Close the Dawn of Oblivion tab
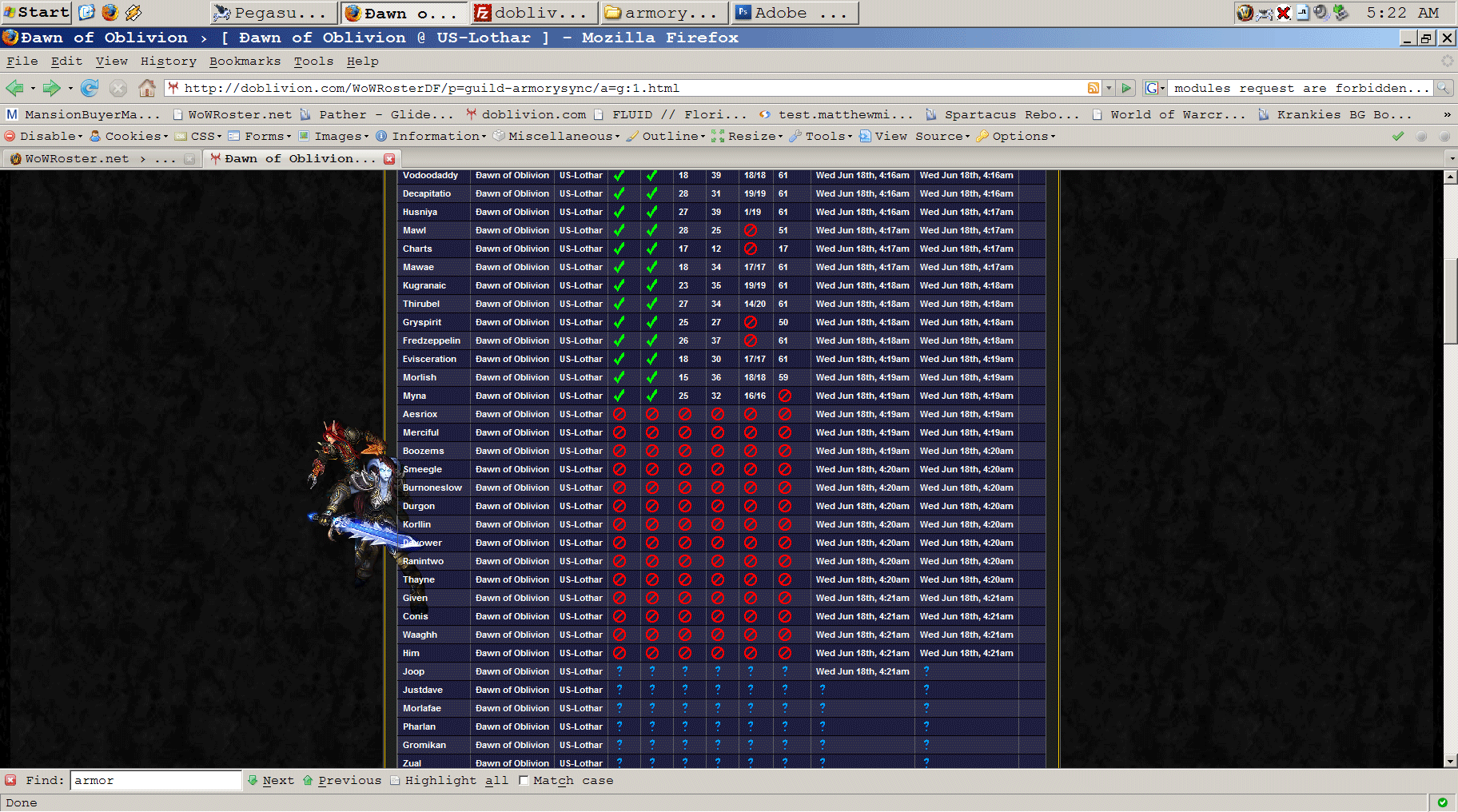Image resolution: width=1458 pixels, height=812 pixels. [x=389, y=158]
